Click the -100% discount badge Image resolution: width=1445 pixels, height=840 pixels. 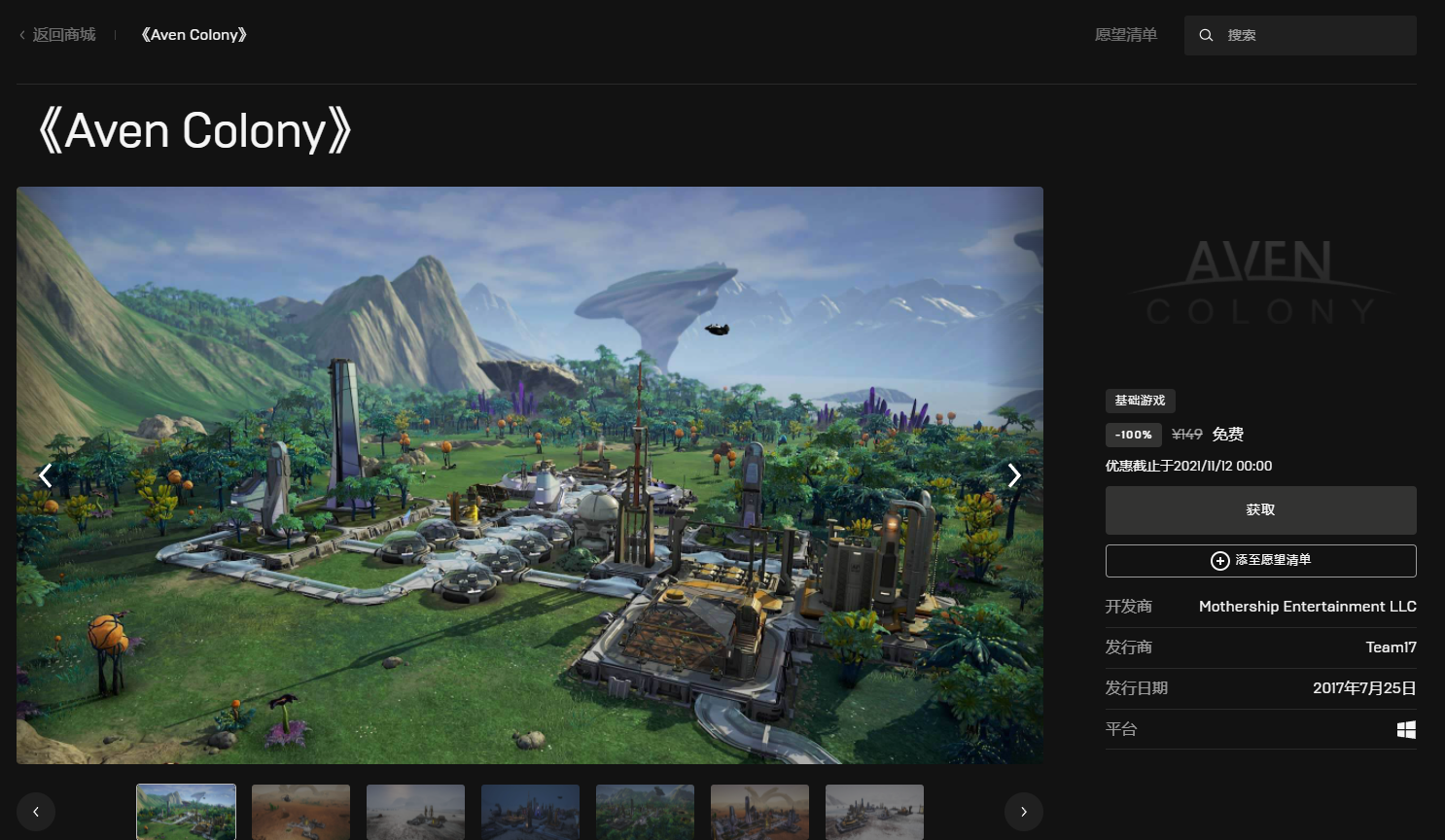click(1134, 435)
